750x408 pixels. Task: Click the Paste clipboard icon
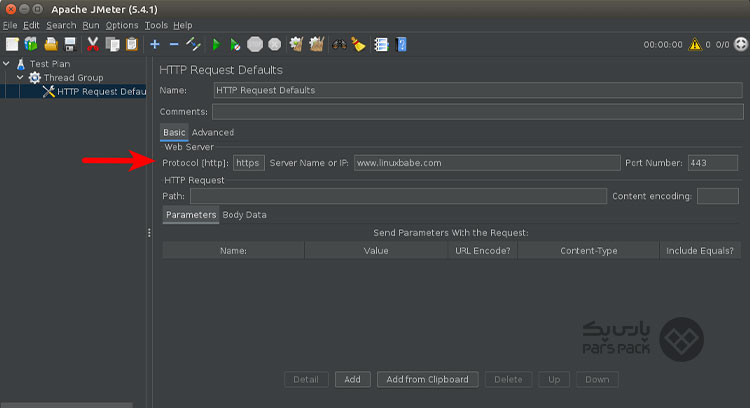tap(132, 44)
